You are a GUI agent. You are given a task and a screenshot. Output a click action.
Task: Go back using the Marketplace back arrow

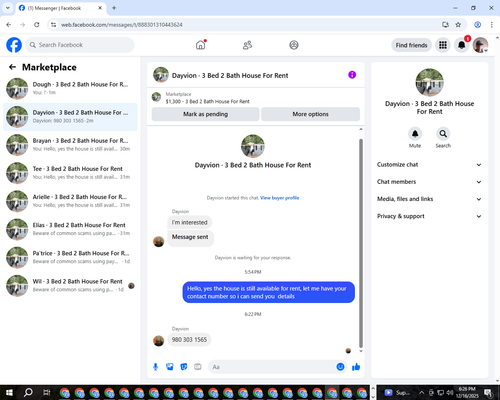click(x=12, y=67)
